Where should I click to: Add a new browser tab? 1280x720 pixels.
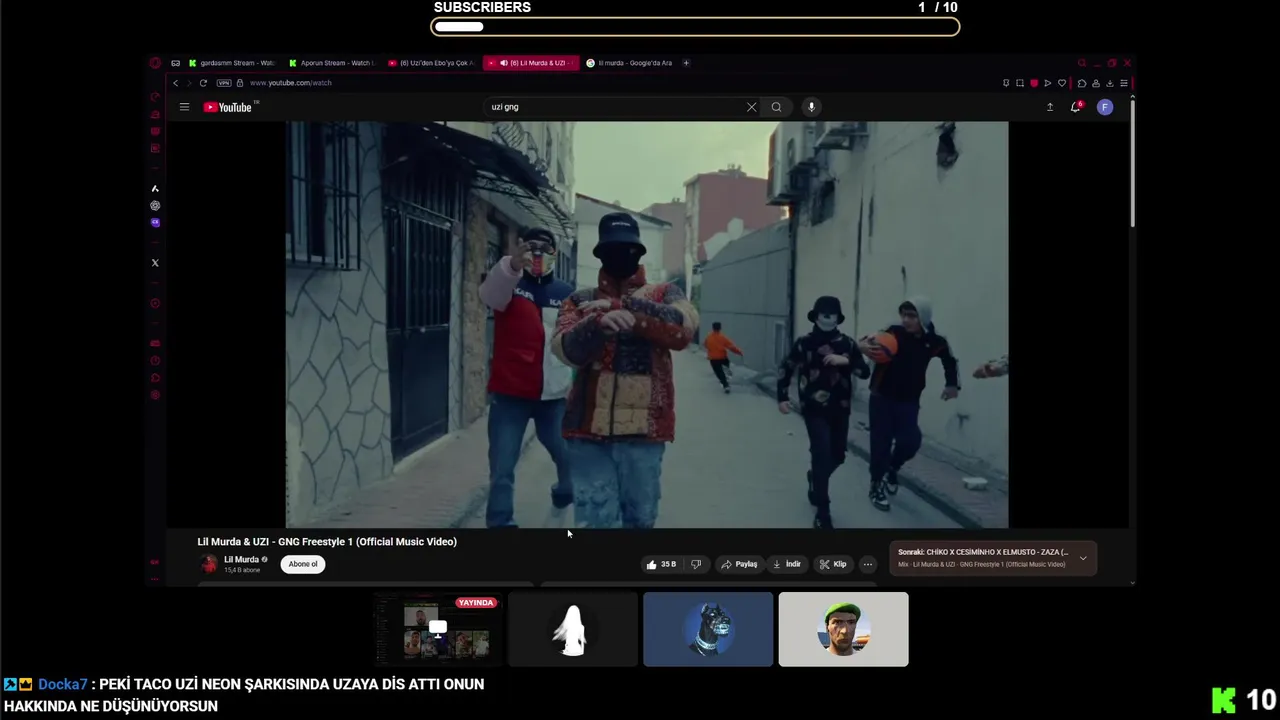tap(686, 63)
